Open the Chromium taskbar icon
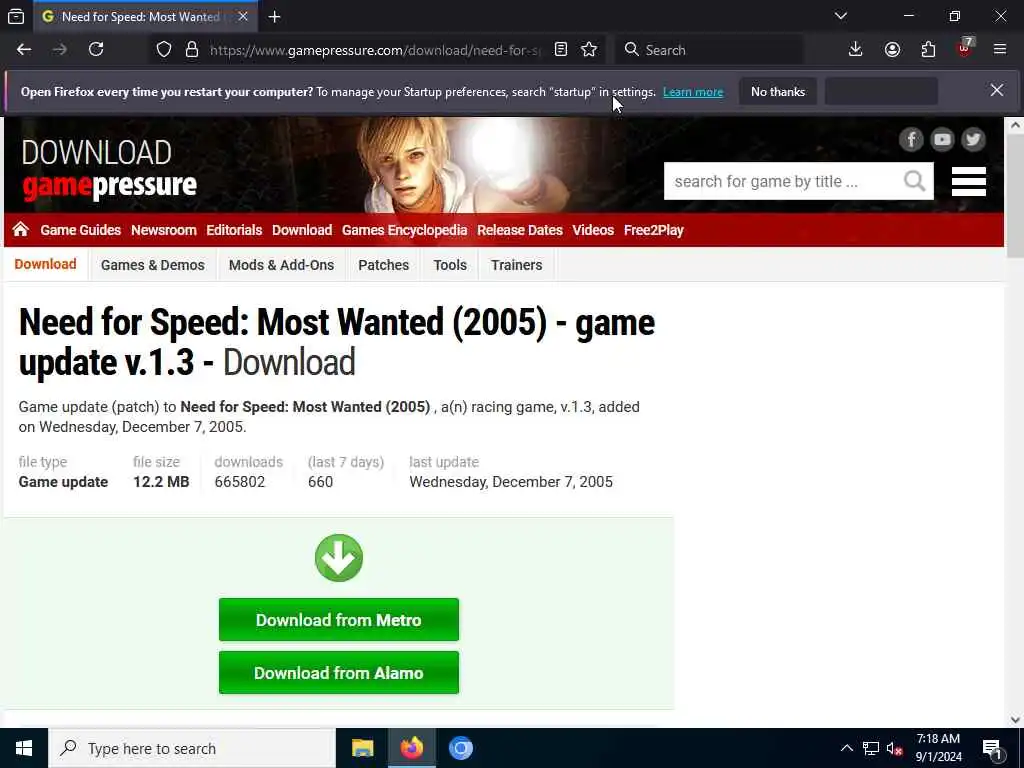1024x768 pixels. coord(460,748)
